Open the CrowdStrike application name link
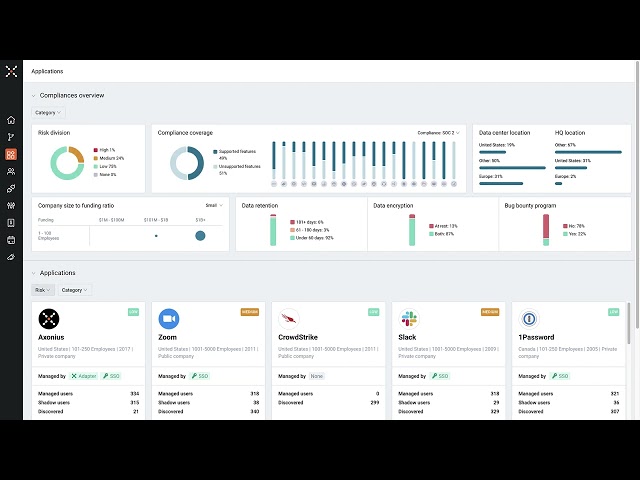The height and width of the screenshot is (480, 640). (298, 338)
